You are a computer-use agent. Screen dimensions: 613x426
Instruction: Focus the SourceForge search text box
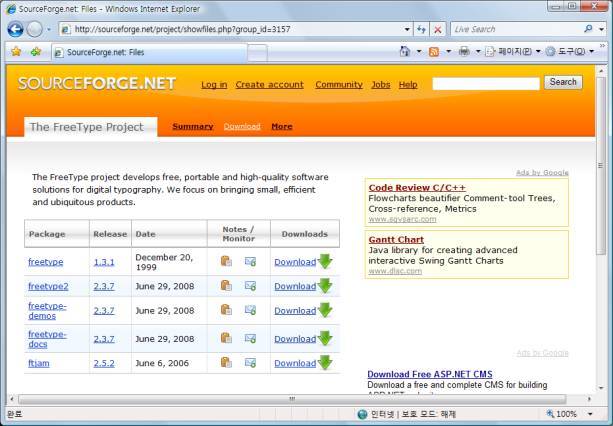tap(486, 83)
